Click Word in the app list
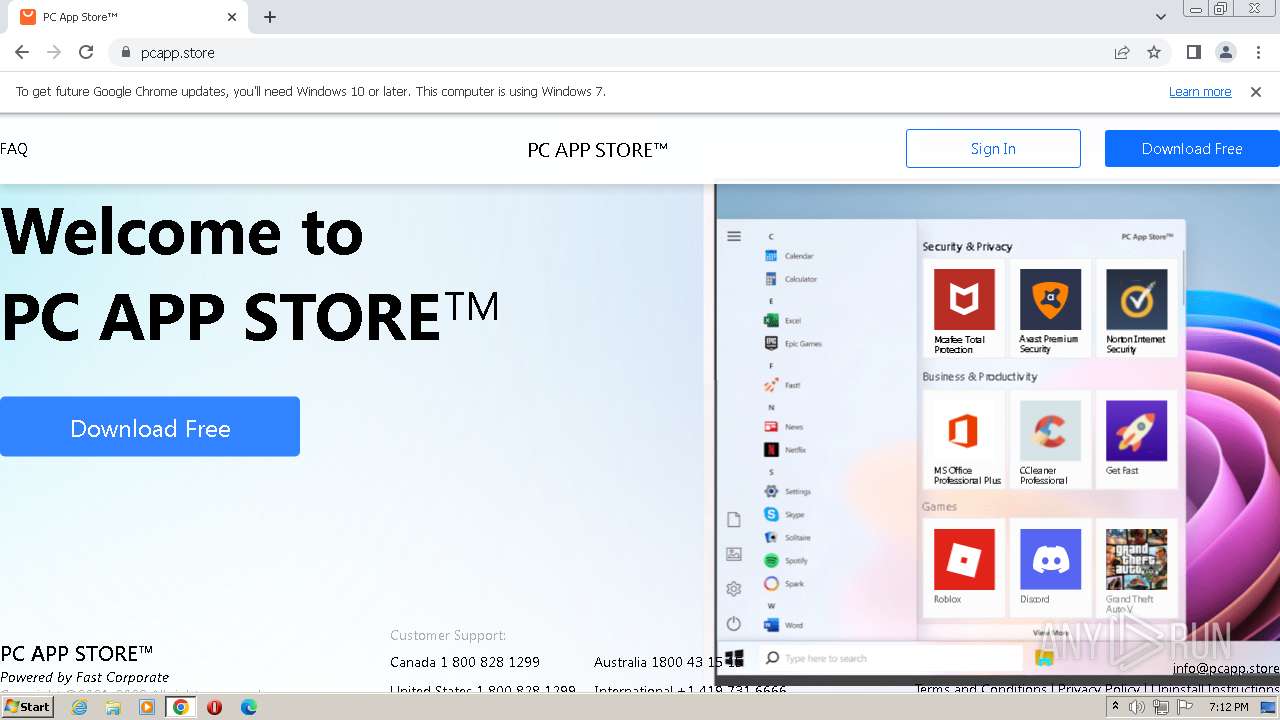Screen dimensions: 1280x720 coord(784,625)
